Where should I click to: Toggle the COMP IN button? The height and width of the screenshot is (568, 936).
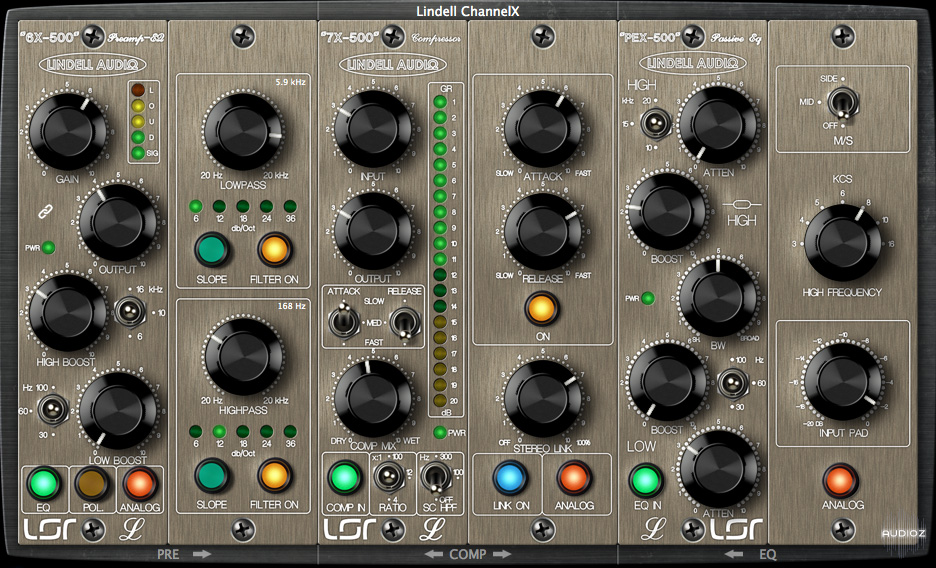pos(344,477)
